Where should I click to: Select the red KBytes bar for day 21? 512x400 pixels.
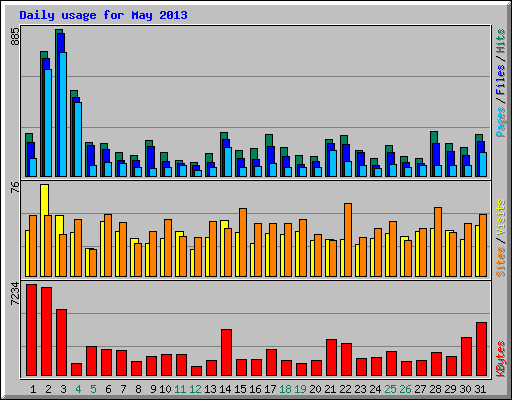(332, 358)
